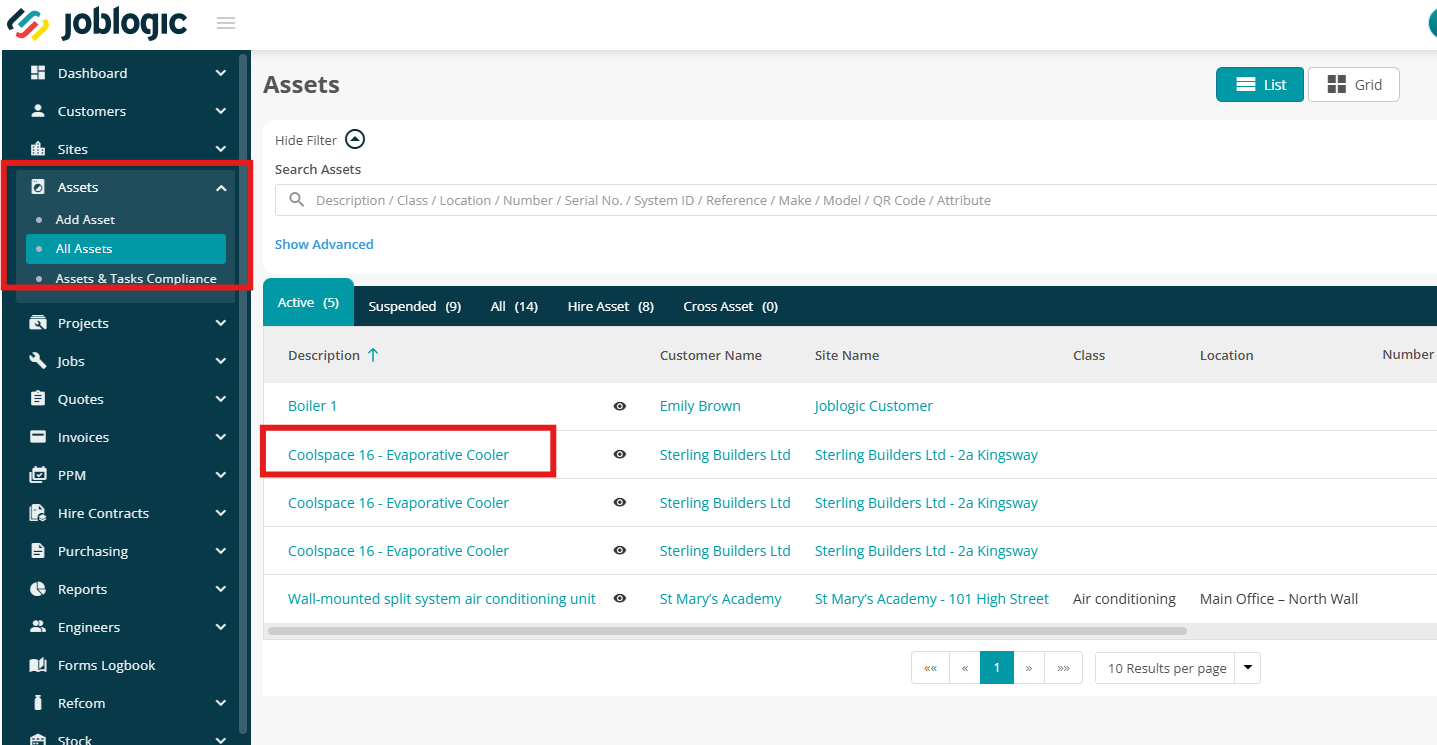Open the Projects sidebar icon

tap(38, 323)
